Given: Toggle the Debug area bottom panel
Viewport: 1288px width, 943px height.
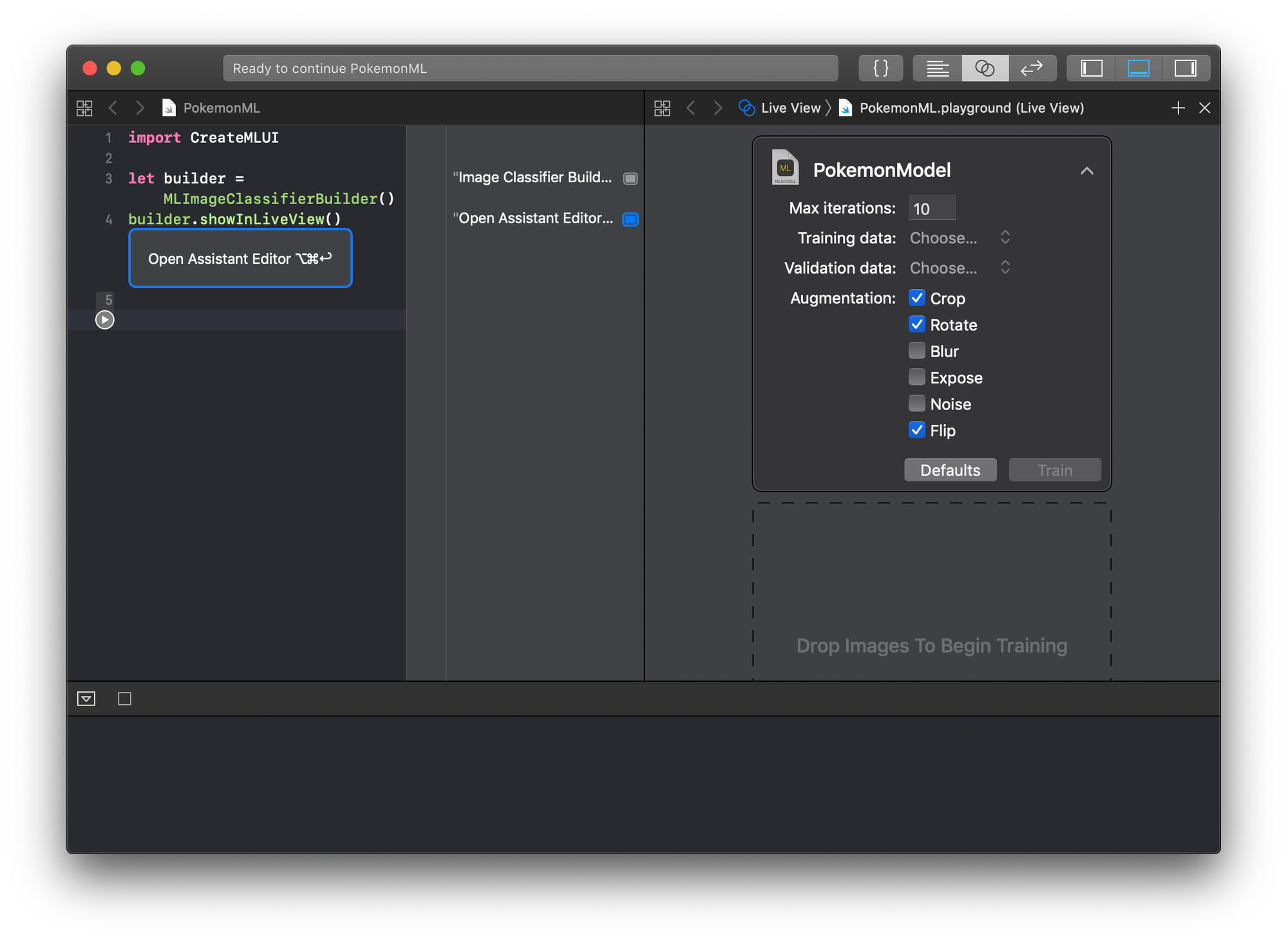Looking at the screenshot, I should point(1138,68).
